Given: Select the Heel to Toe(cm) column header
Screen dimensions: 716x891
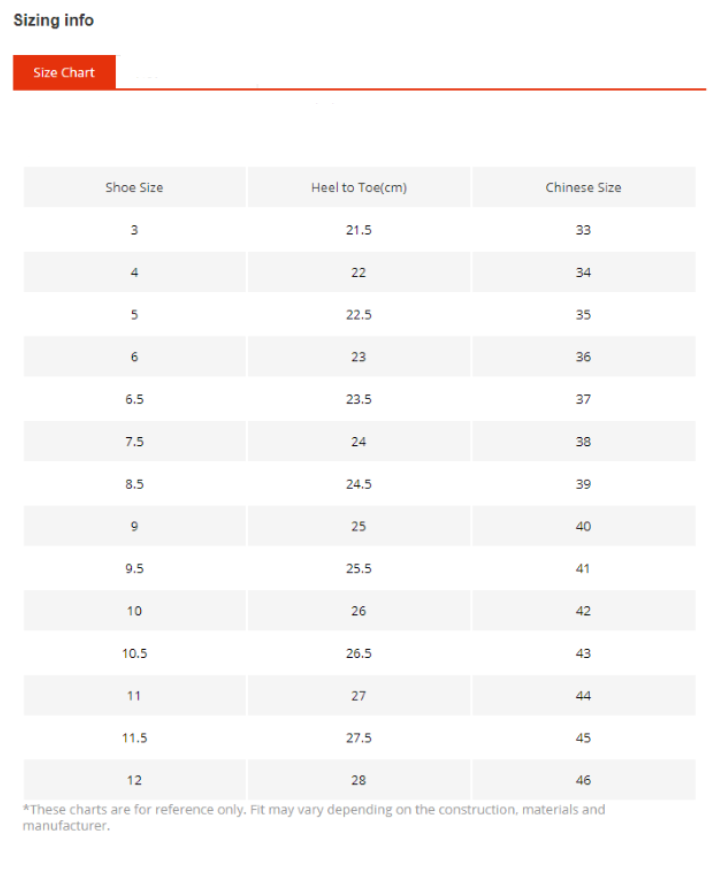Looking at the screenshot, I should [359, 187].
